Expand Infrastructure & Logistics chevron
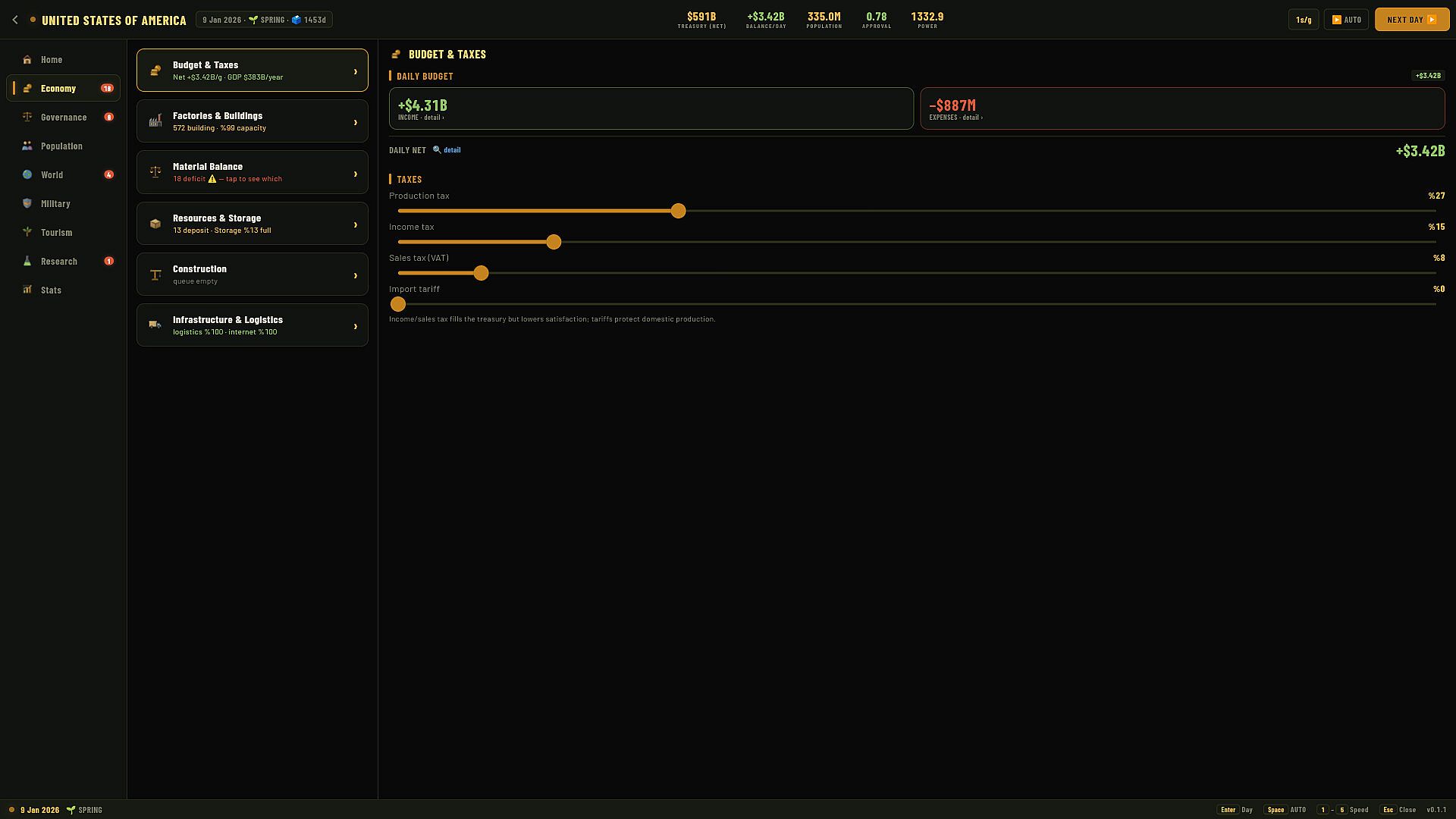The image size is (1456, 819). tap(356, 326)
